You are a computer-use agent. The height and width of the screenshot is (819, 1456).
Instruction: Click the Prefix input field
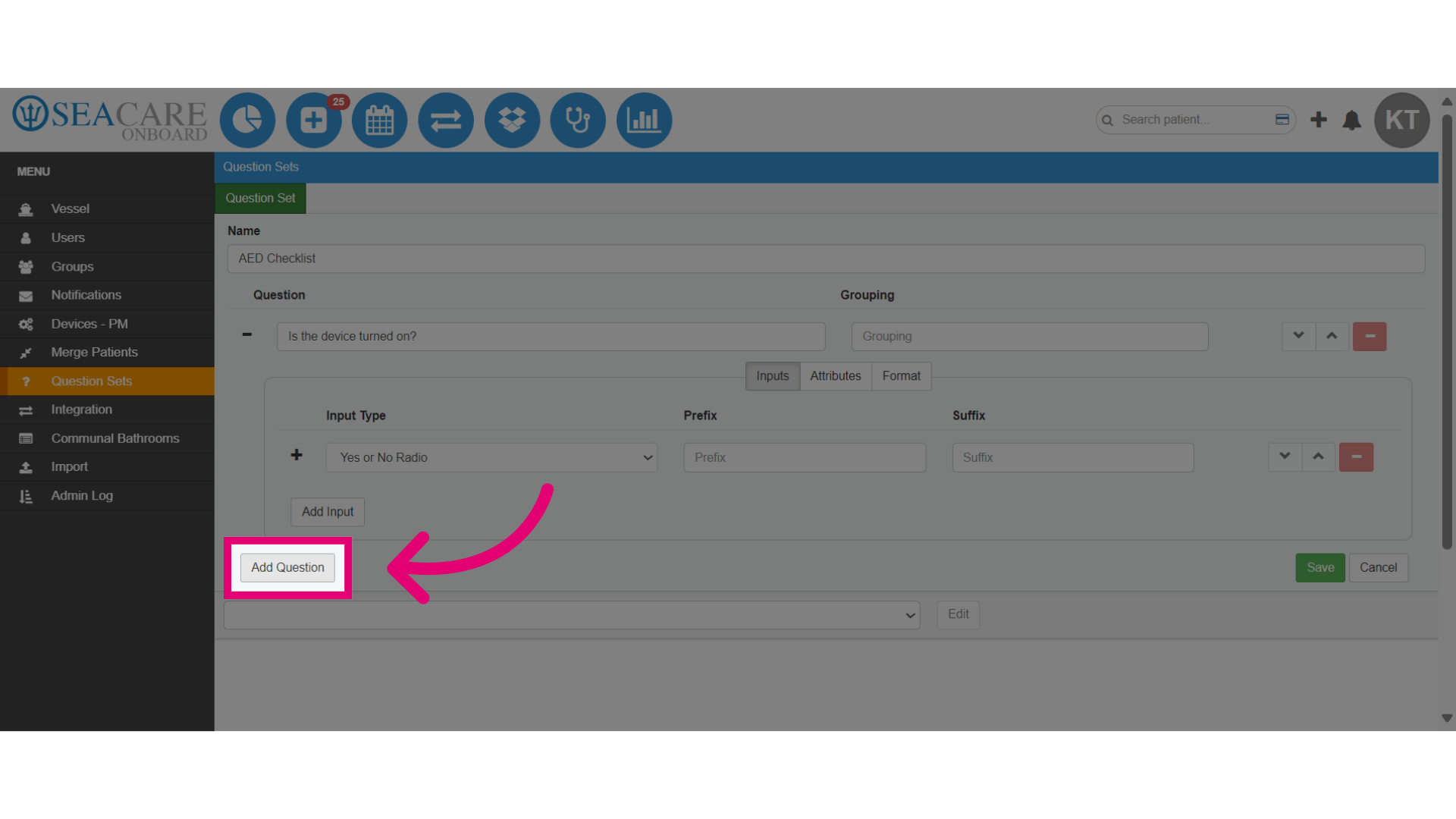(805, 457)
